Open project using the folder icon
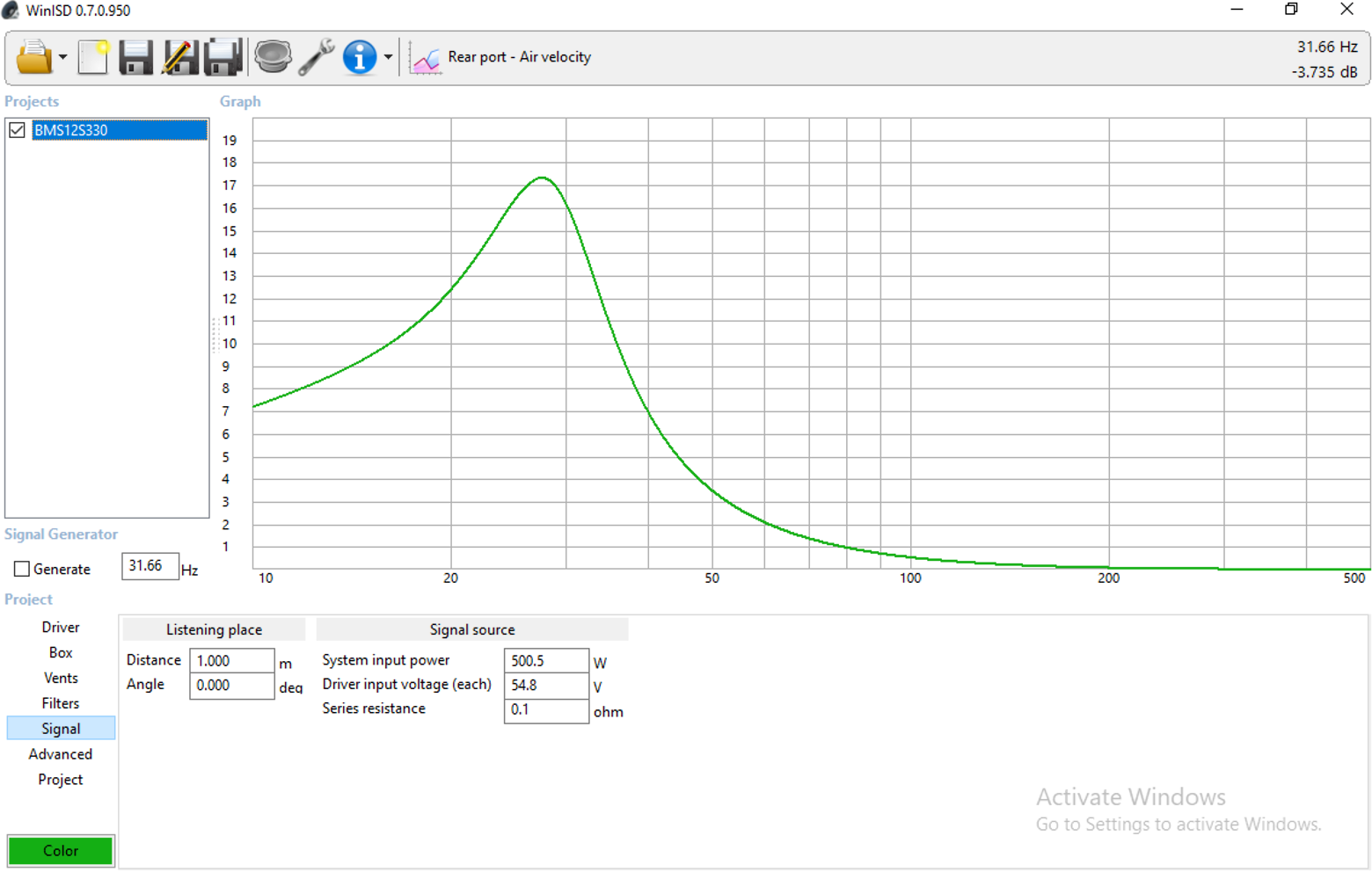Image resolution: width=1372 pixels, height=872 pixels. (x=33, y=57)
